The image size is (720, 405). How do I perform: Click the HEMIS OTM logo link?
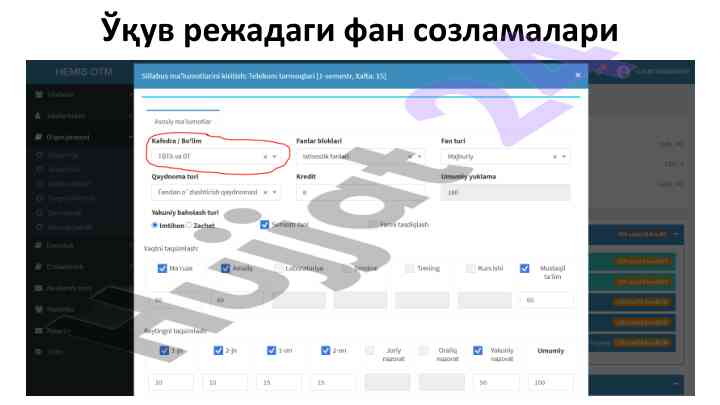pyautogui.click(x=84, y=72)
